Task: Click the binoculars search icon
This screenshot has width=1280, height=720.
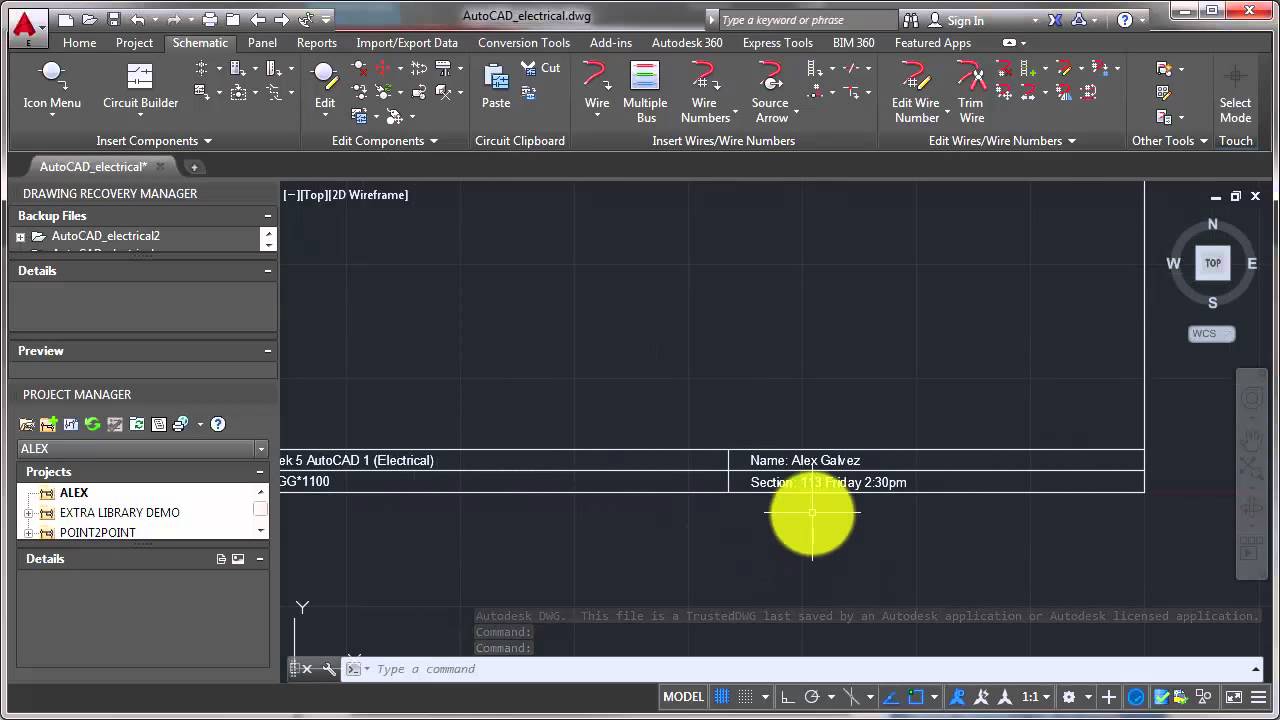Action: [x=910, y=20]
